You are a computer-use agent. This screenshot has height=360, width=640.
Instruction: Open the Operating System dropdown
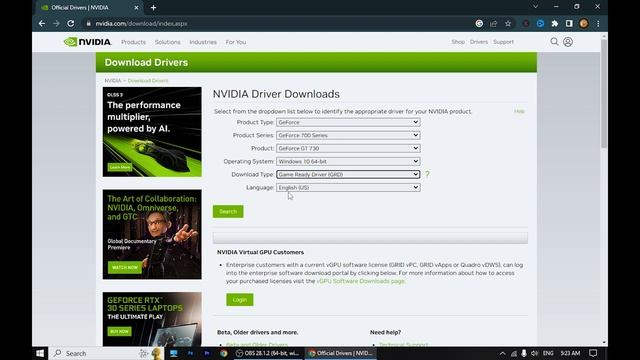coord(348,161)
